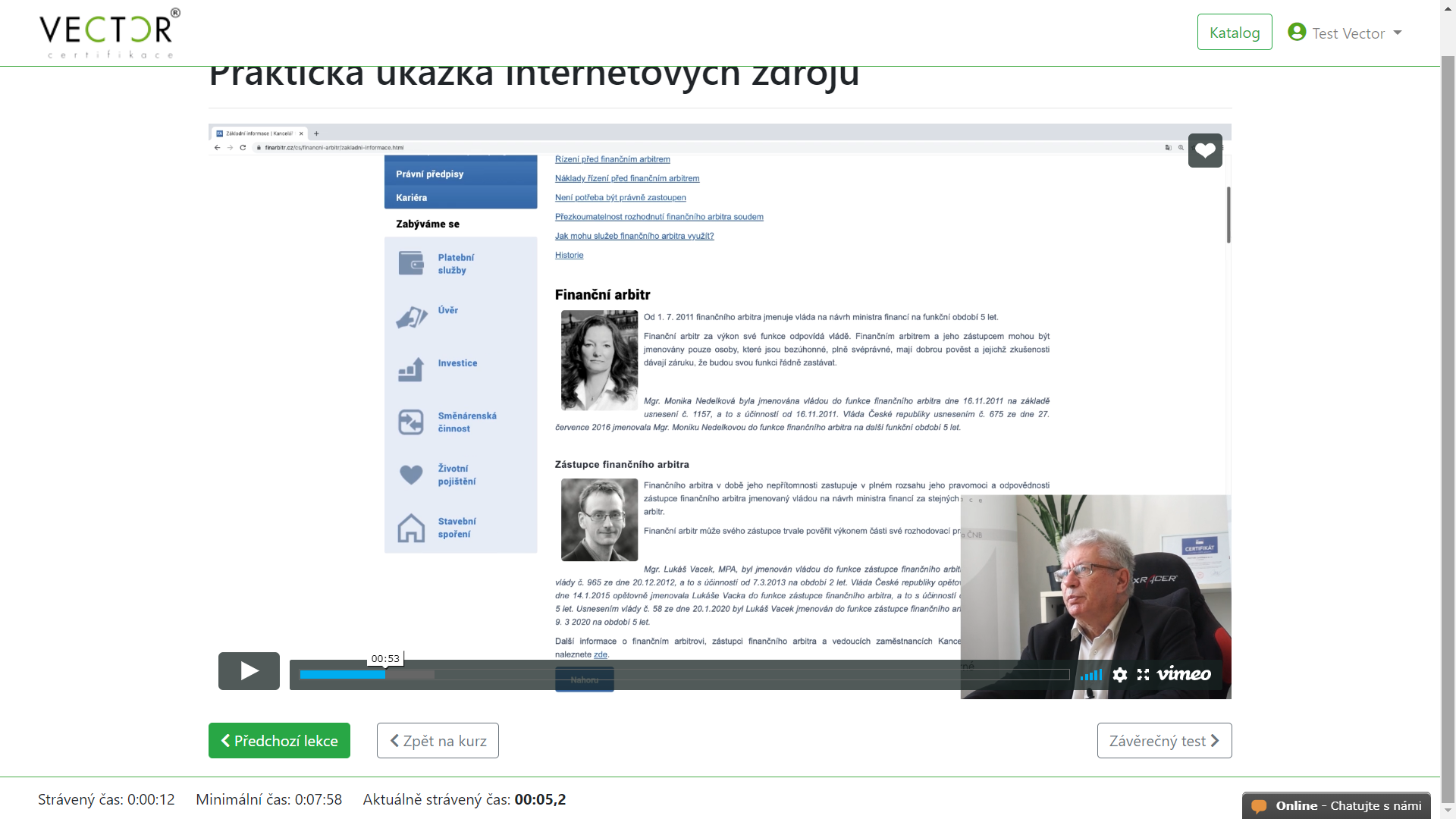Open Náklady řízení před finančním arbitrem link
1456x819 pixels.
(x=627, y=178)
